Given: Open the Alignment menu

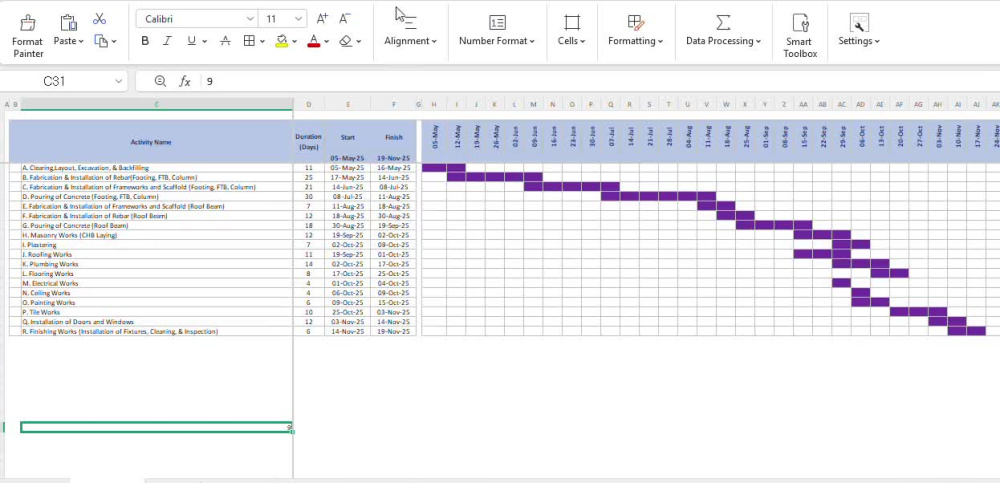Looking at the screenshot, I should 410,41.
